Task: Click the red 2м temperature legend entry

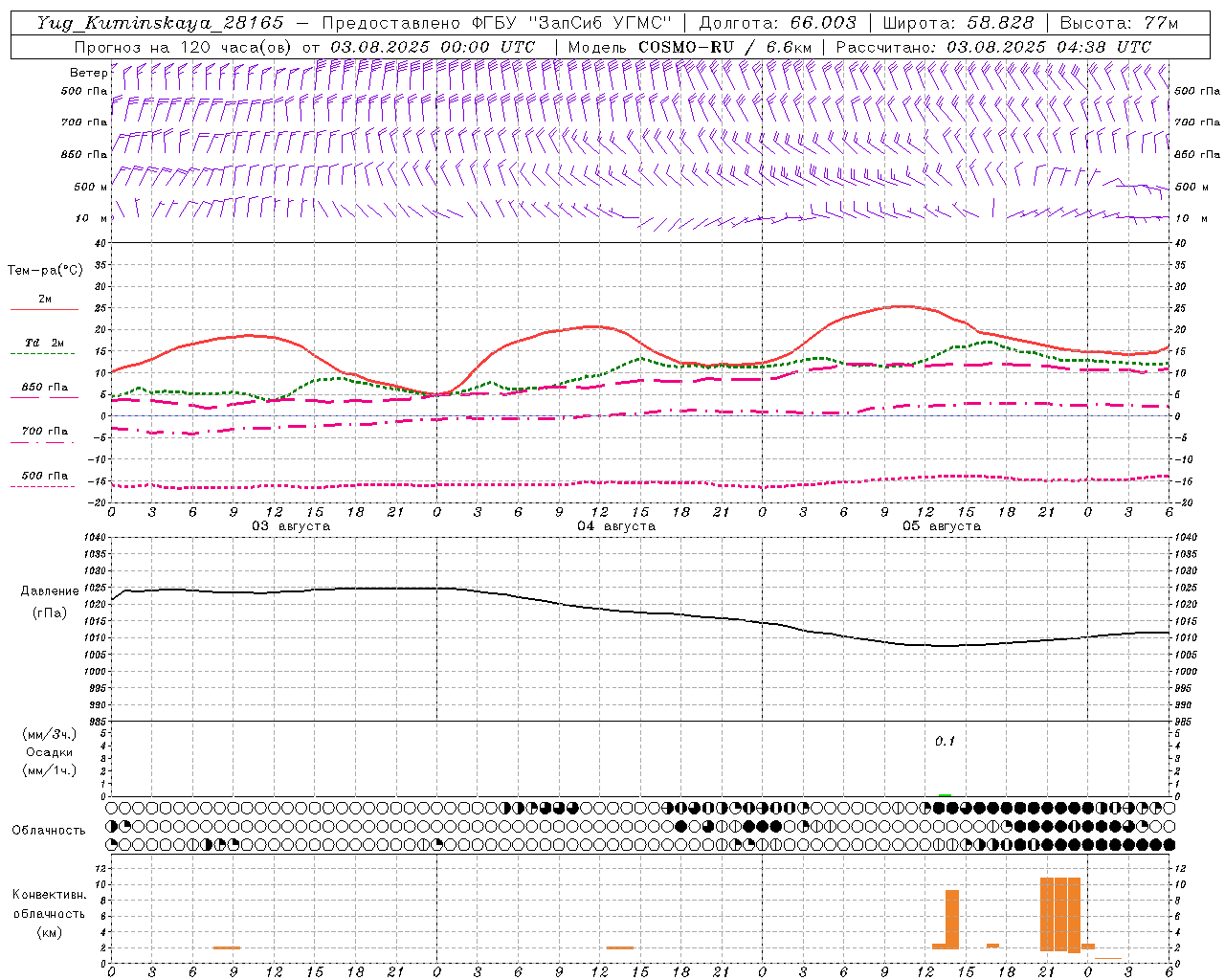Action: pyautogui.click(x=44, y=302)
